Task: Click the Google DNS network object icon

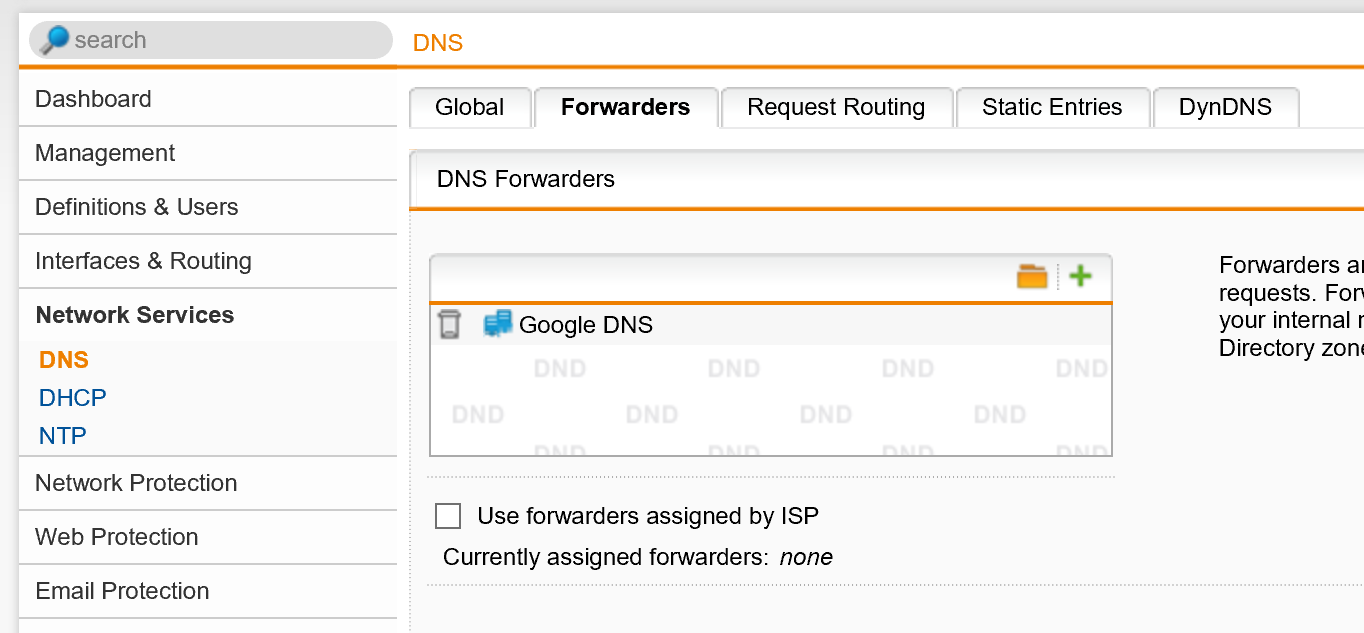Action: [x=497, y=324]
